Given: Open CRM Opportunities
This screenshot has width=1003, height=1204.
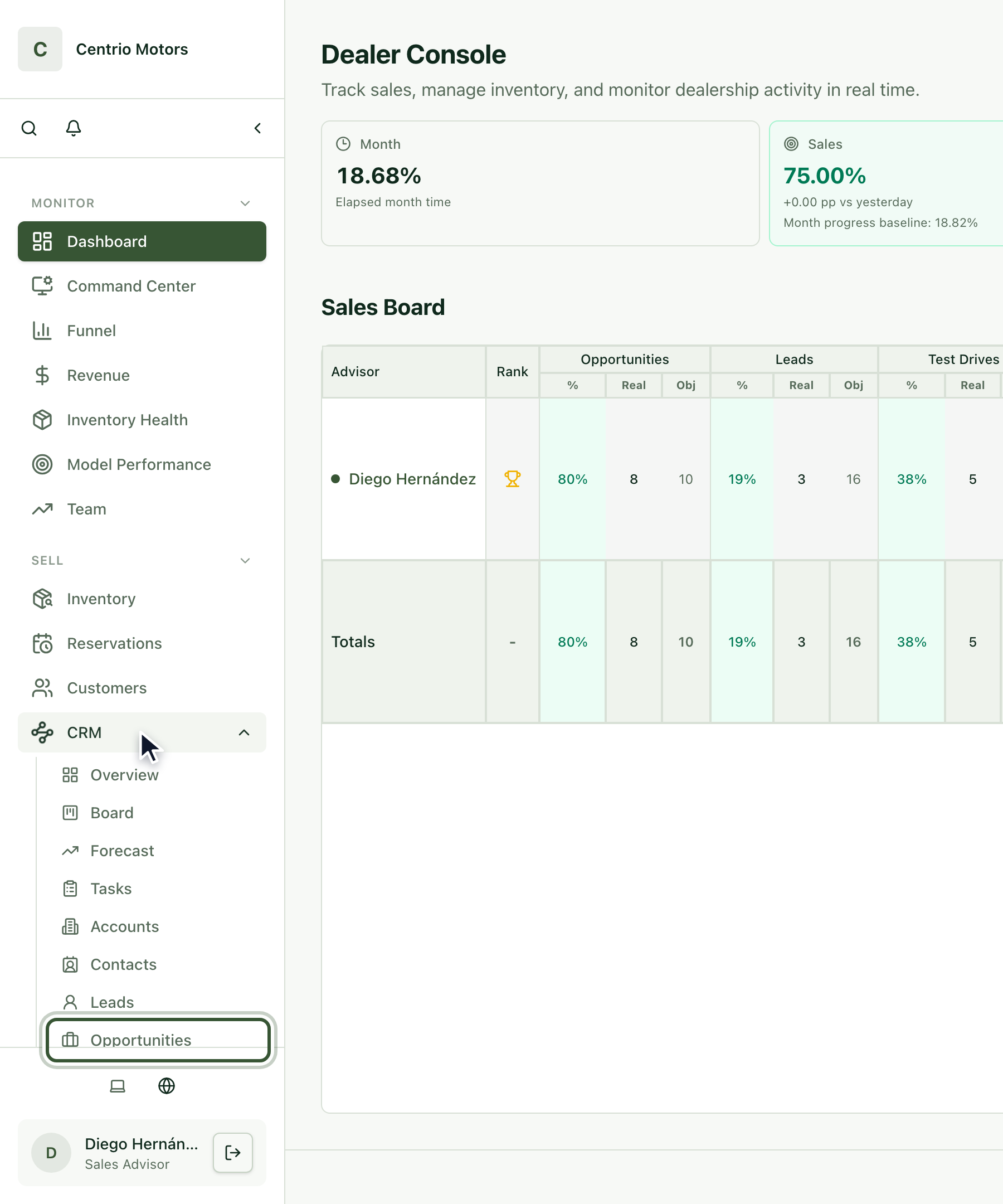Looking at the screenshot, I should click(x=158, y=1040).
